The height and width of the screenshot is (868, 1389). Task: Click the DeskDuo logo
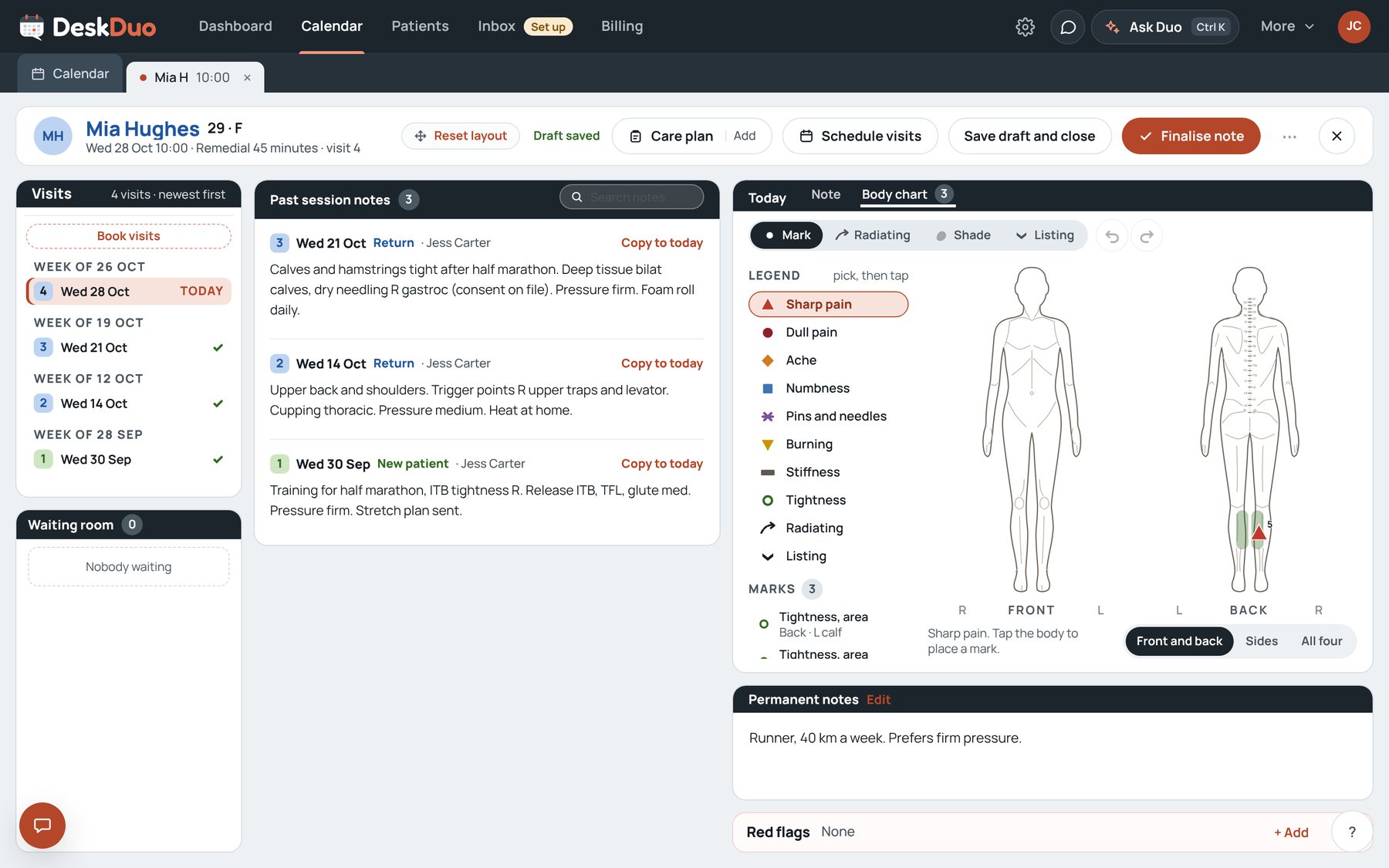pos(87,27)
